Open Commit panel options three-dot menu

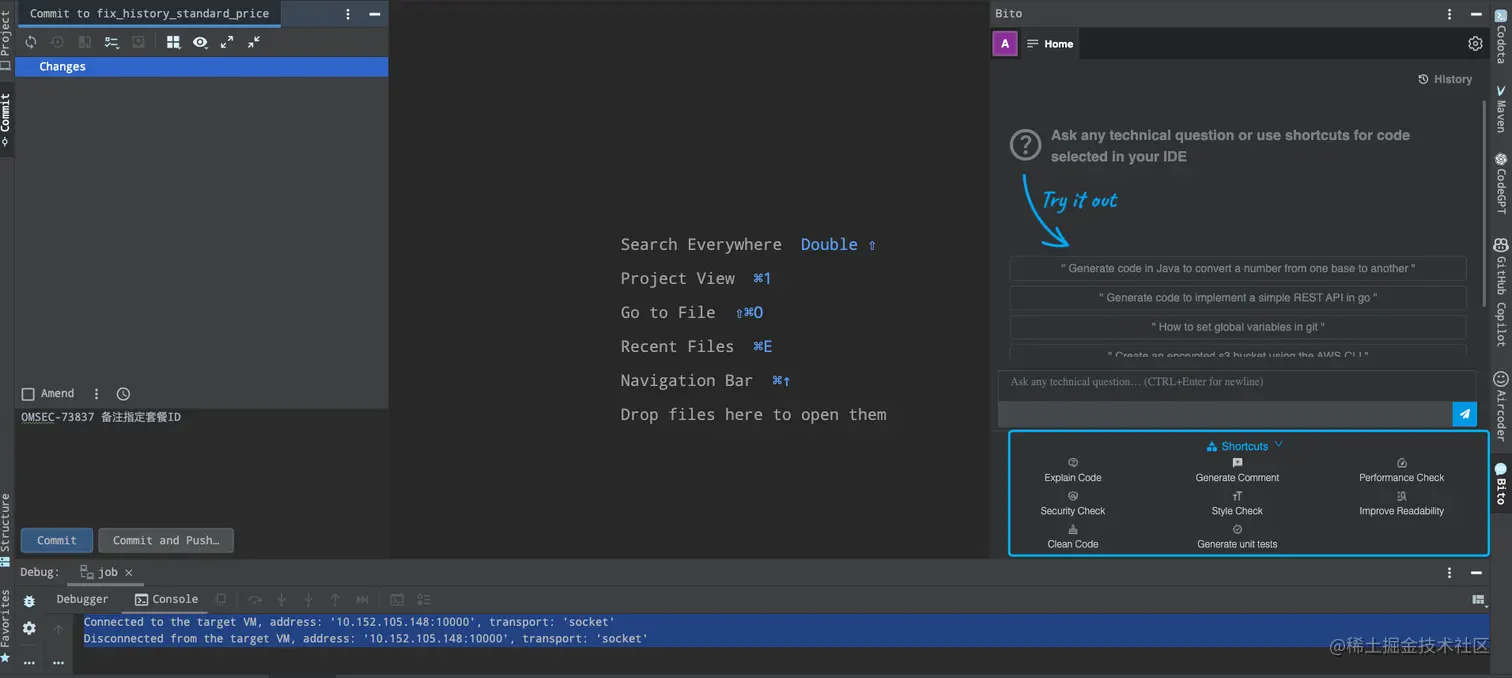tap(348, 14)
